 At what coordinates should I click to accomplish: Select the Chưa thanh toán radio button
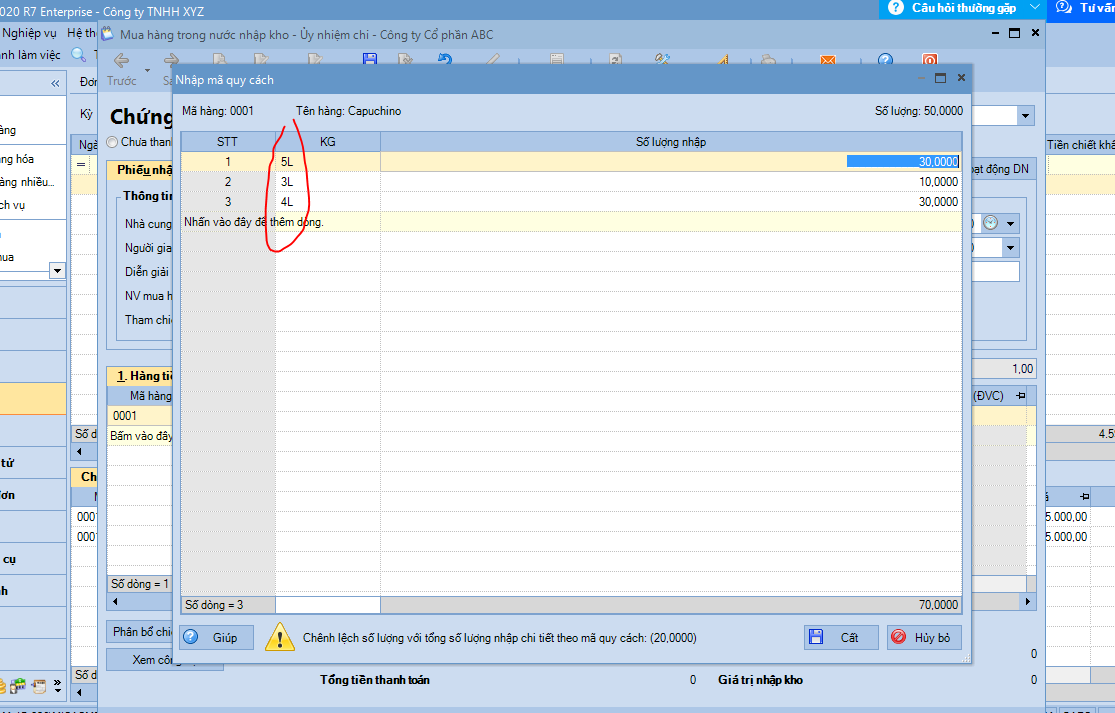tap(112, 142)
